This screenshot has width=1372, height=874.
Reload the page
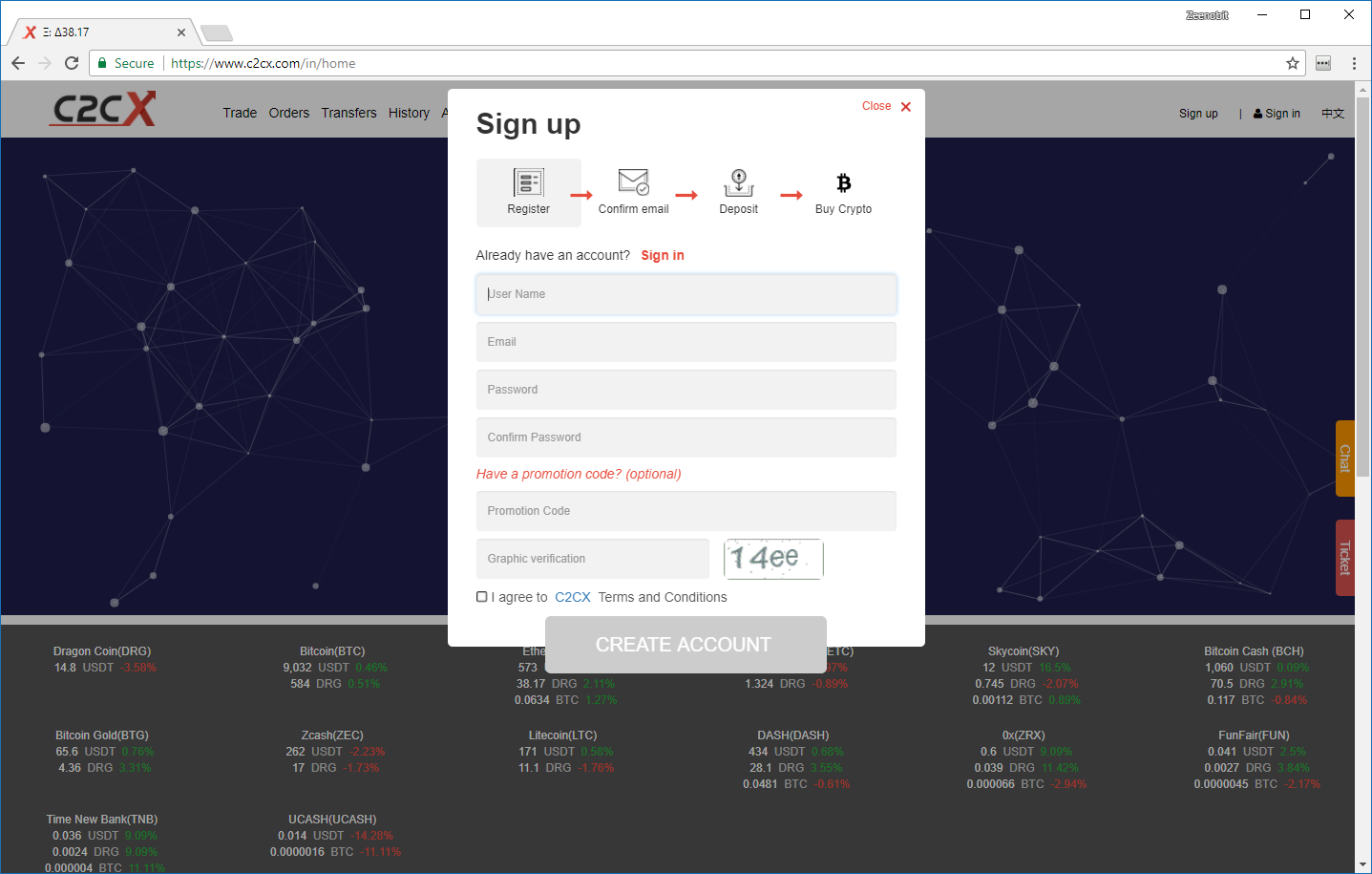(x=72, y=63)
